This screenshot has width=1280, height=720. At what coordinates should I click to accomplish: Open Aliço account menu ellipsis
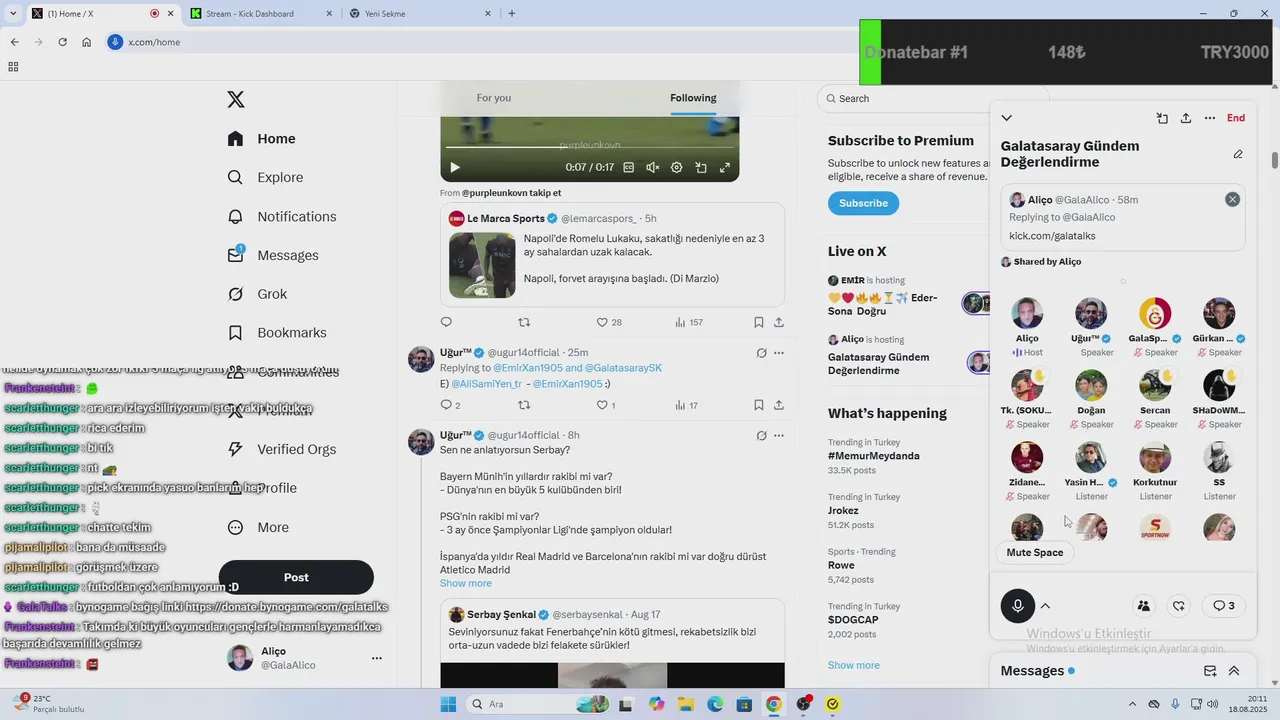coord(377,658)
